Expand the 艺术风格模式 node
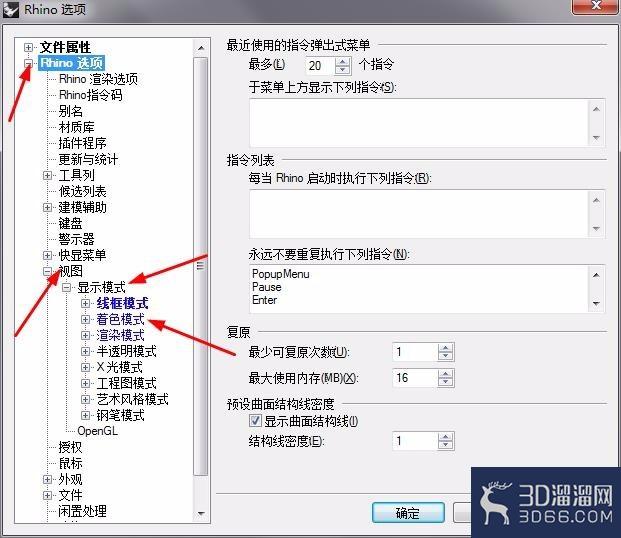Image resolution: width=621 pixels, height=538 pixels. pos(85,399)
